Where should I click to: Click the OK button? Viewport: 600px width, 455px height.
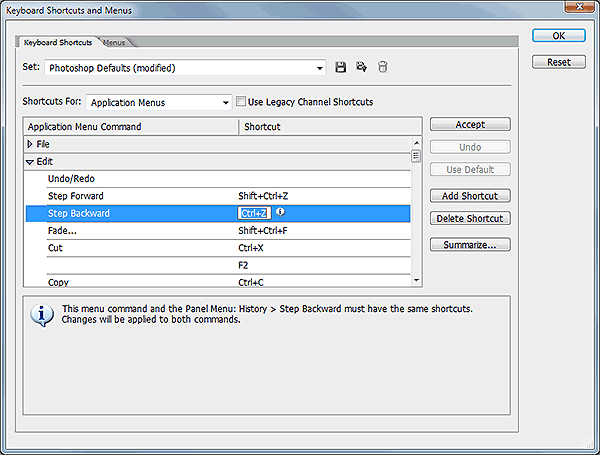point(559,36)
